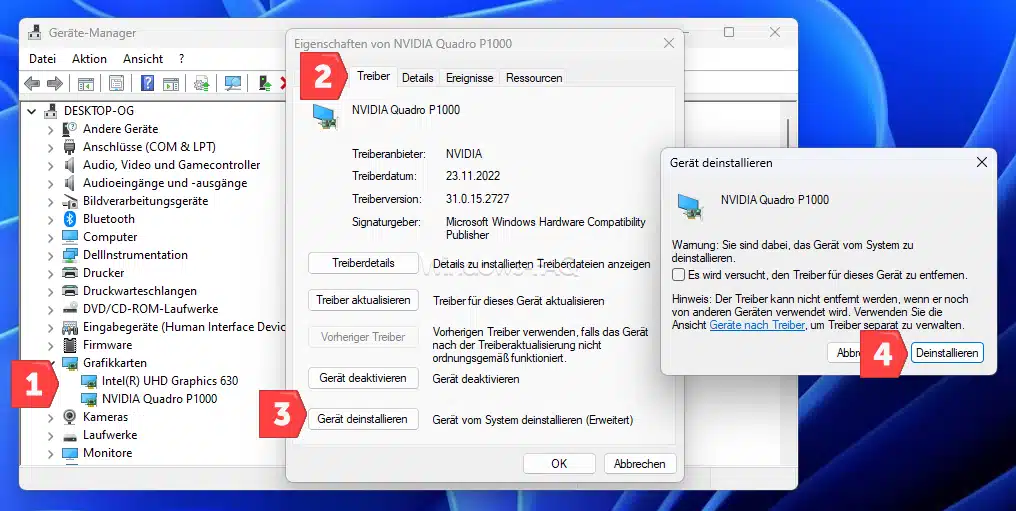Click the Gerät deinstallieren button
1016x511 pixels.
click(x=364, y=419)
